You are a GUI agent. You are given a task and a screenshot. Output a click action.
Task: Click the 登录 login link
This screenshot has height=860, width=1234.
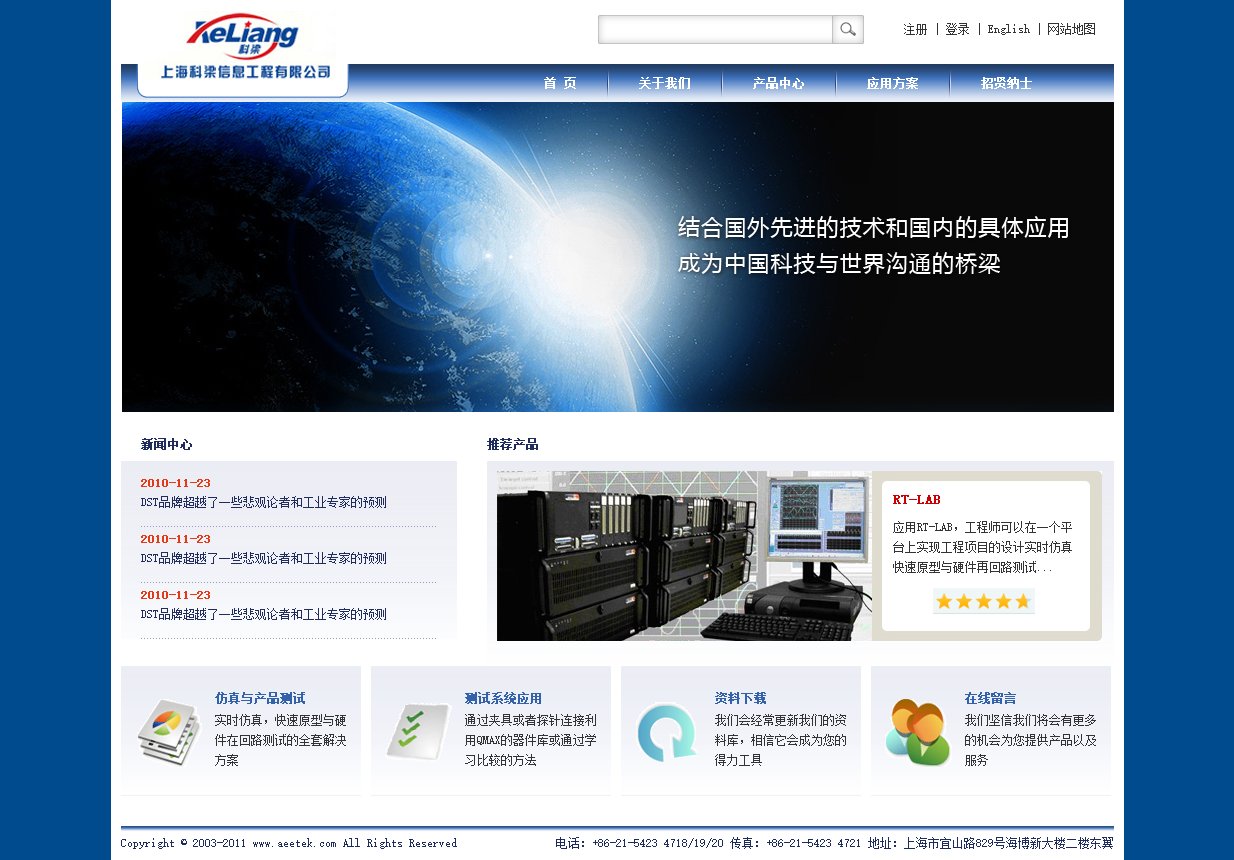(957, 30)
